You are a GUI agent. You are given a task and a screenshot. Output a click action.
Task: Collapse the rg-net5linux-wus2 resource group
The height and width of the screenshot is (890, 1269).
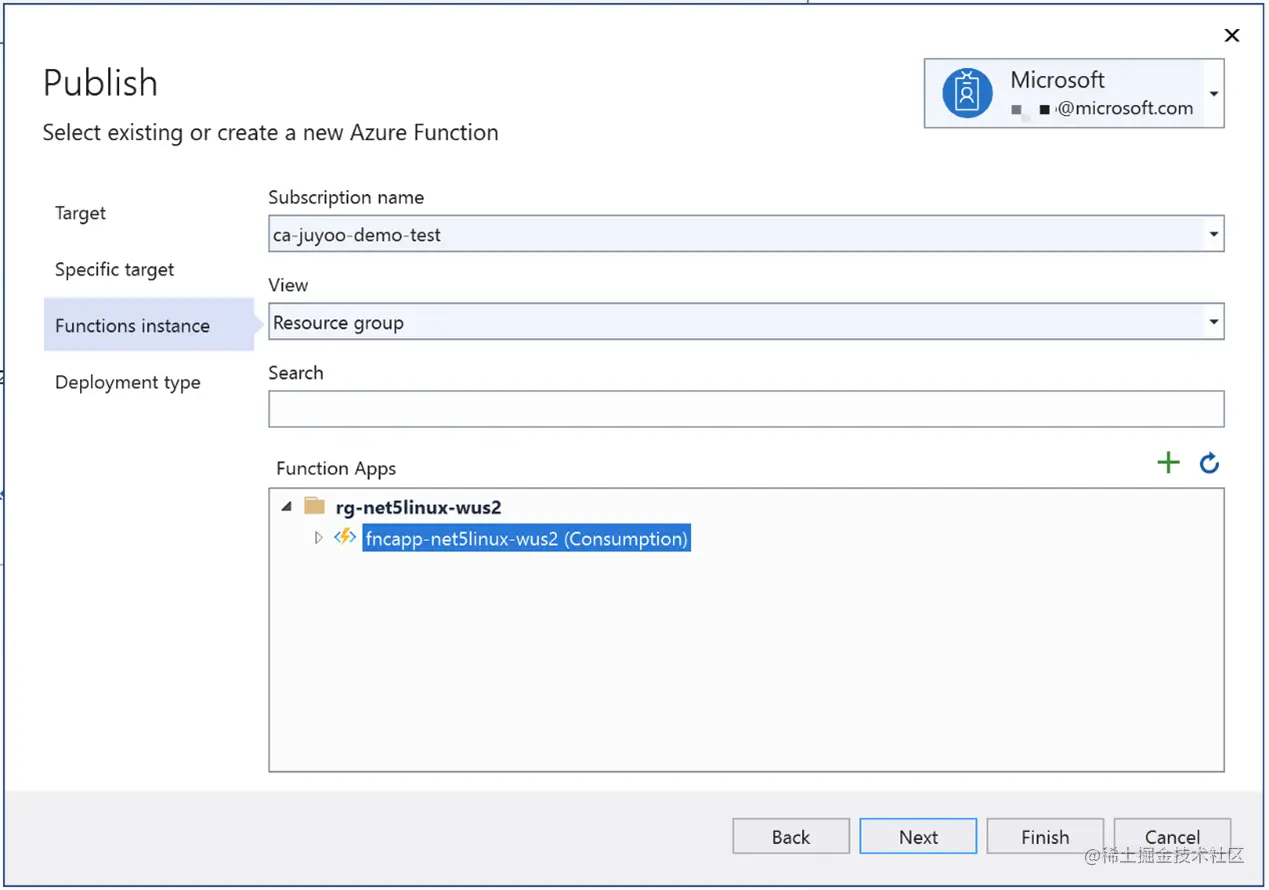(287, 506)
